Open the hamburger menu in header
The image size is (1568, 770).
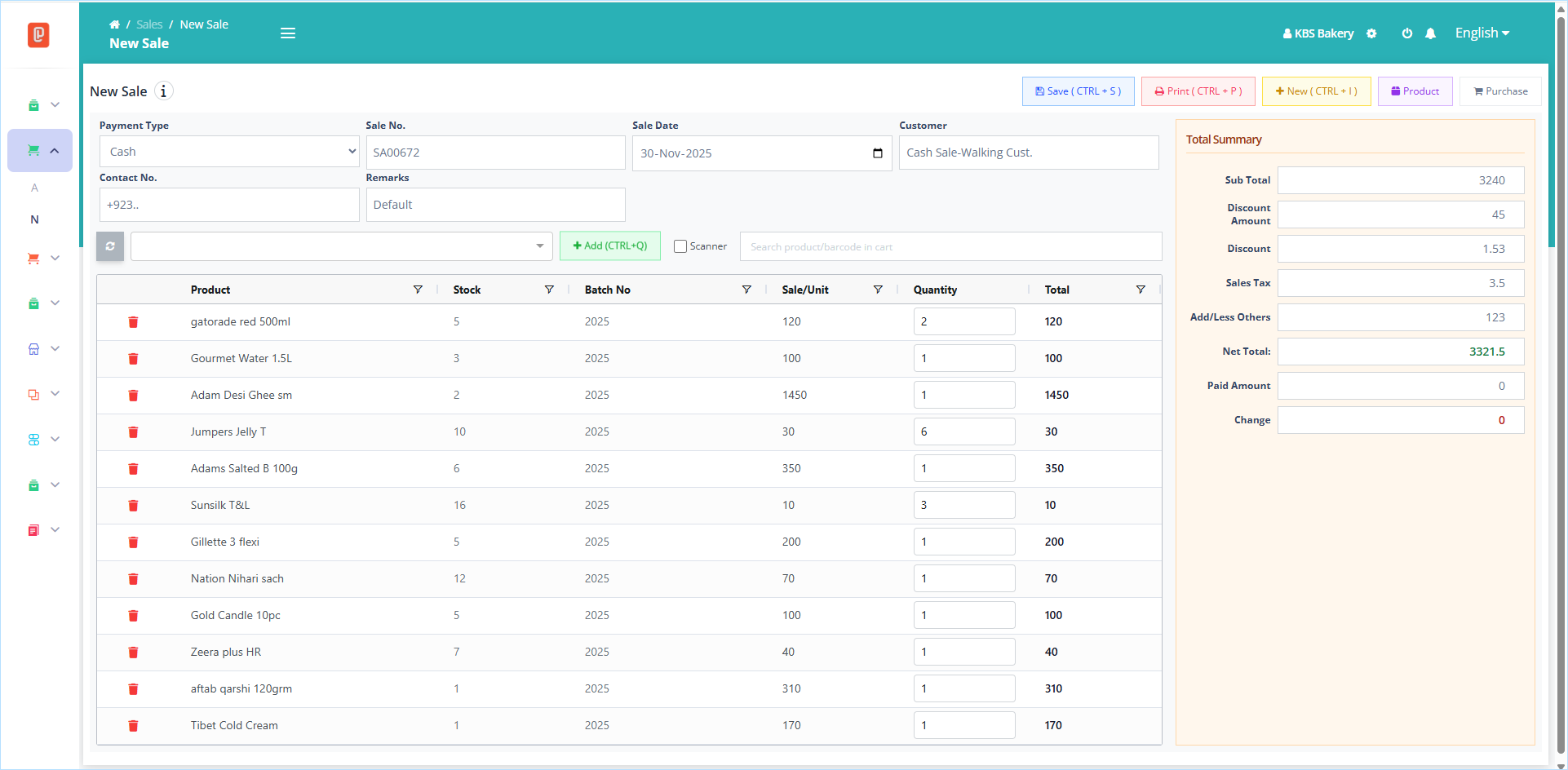[288, 33]
